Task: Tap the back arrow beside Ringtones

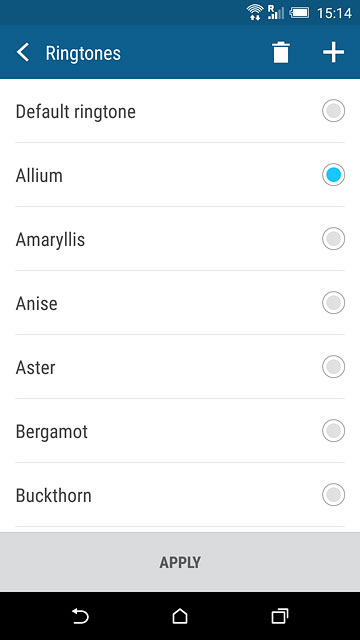Action: pyautogui.click(x=23, y=53)
